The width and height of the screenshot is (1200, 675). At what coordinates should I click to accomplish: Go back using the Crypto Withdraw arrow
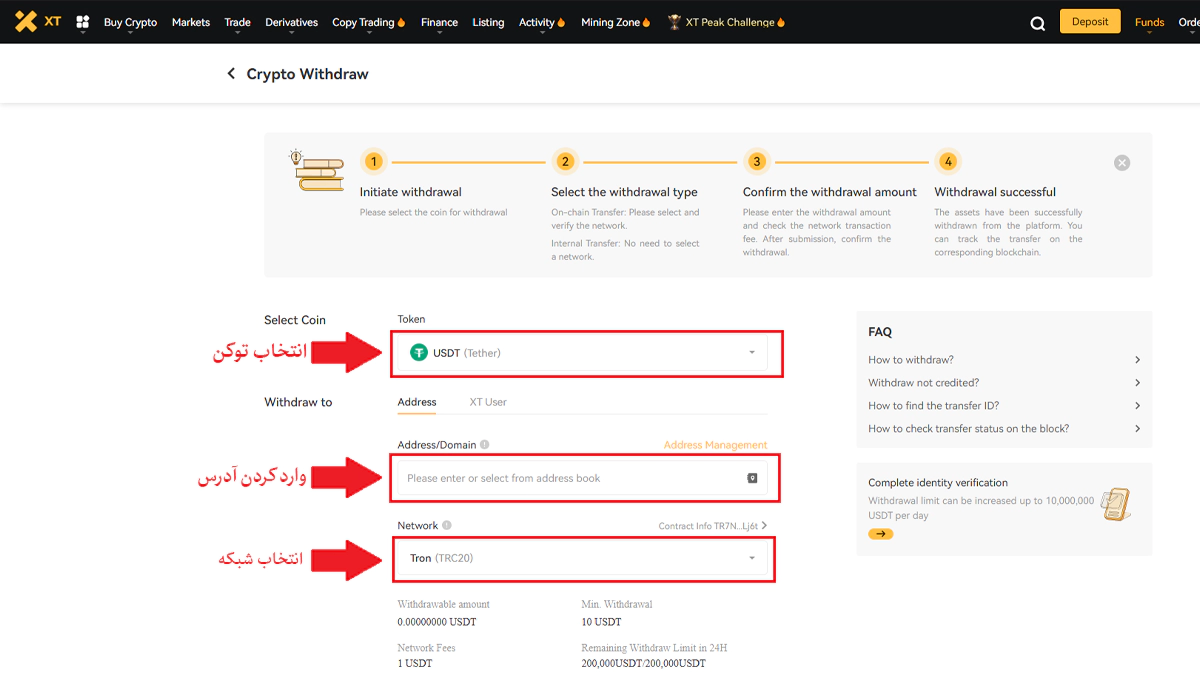tap(231, 74)
